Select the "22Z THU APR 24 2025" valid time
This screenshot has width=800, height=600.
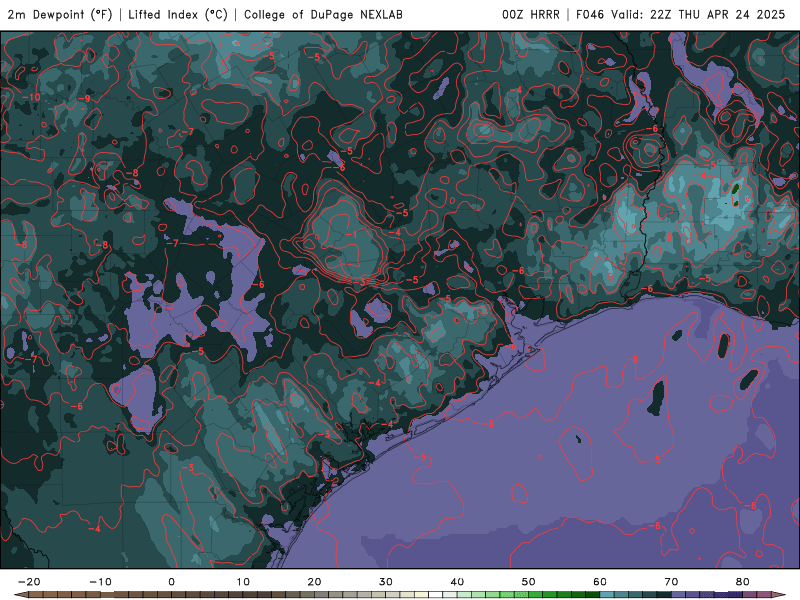point(717,14)
